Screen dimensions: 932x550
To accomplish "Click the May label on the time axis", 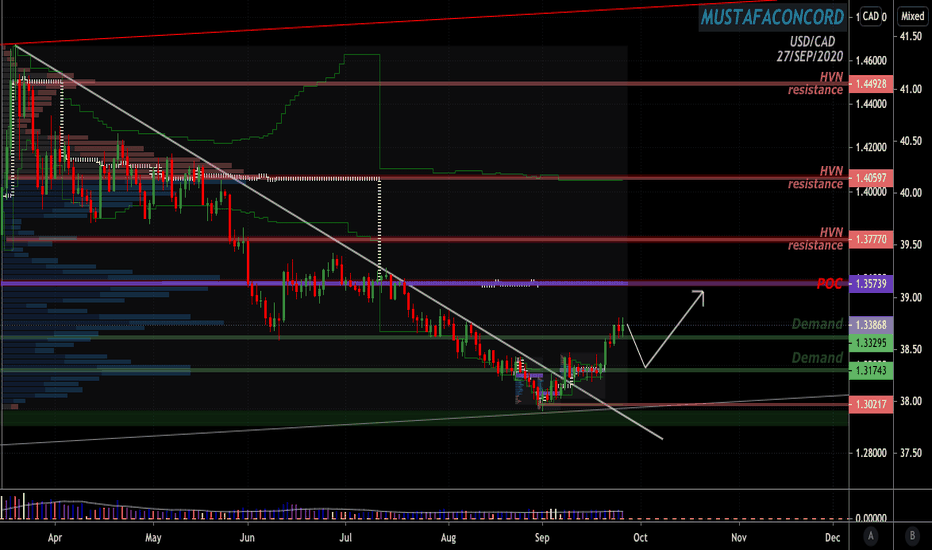I will point(153,538).
